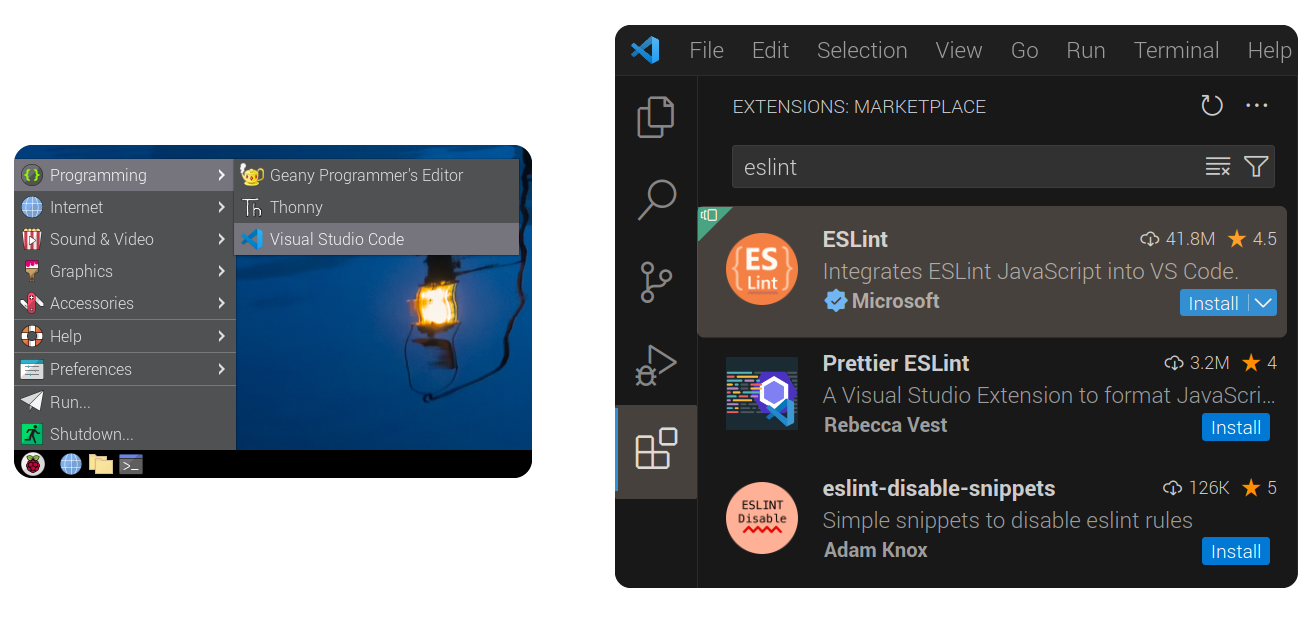Screen dimensions: 1315x617
Task: Click the Run paper plane icon
Action: pyautogui.click(x=32, y=402)
